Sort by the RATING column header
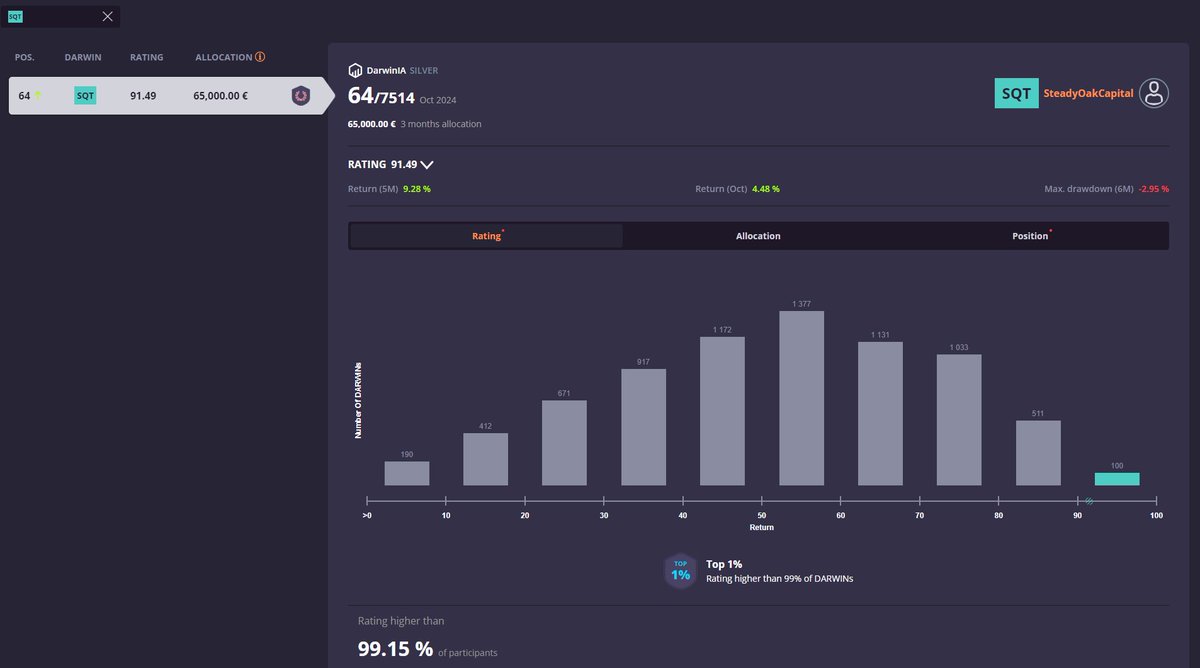Image resolution: width=1200 pixels, height=668 pixels. tap(146, 57)
